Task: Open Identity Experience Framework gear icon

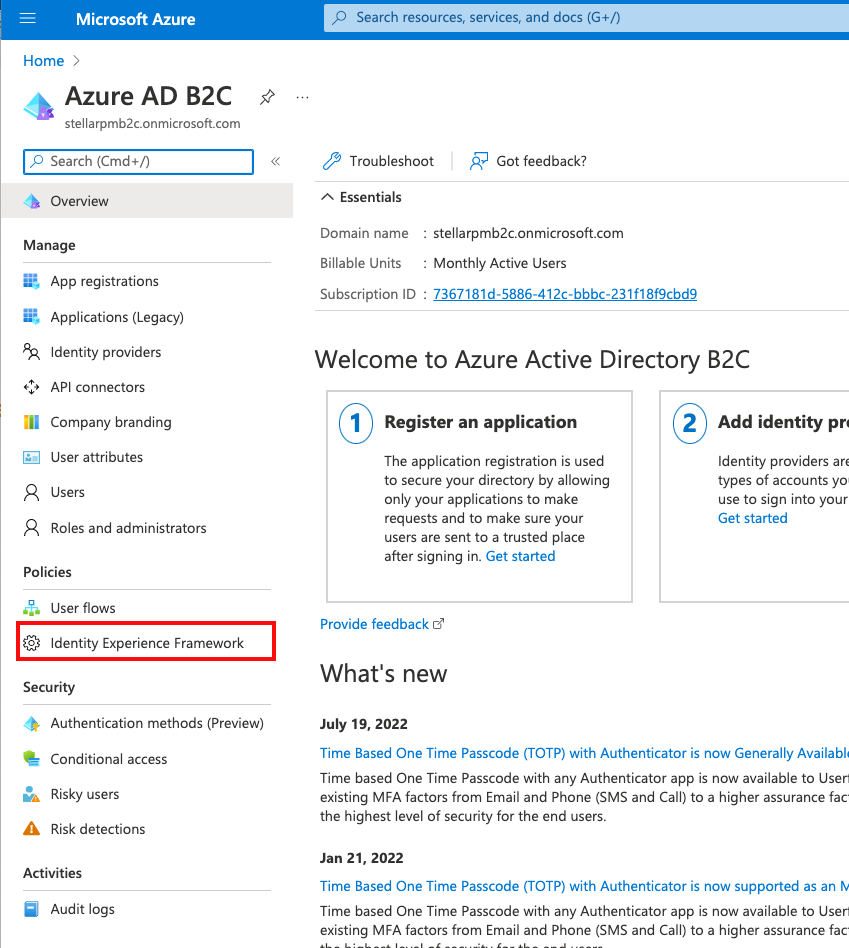Action: (32, 643)
